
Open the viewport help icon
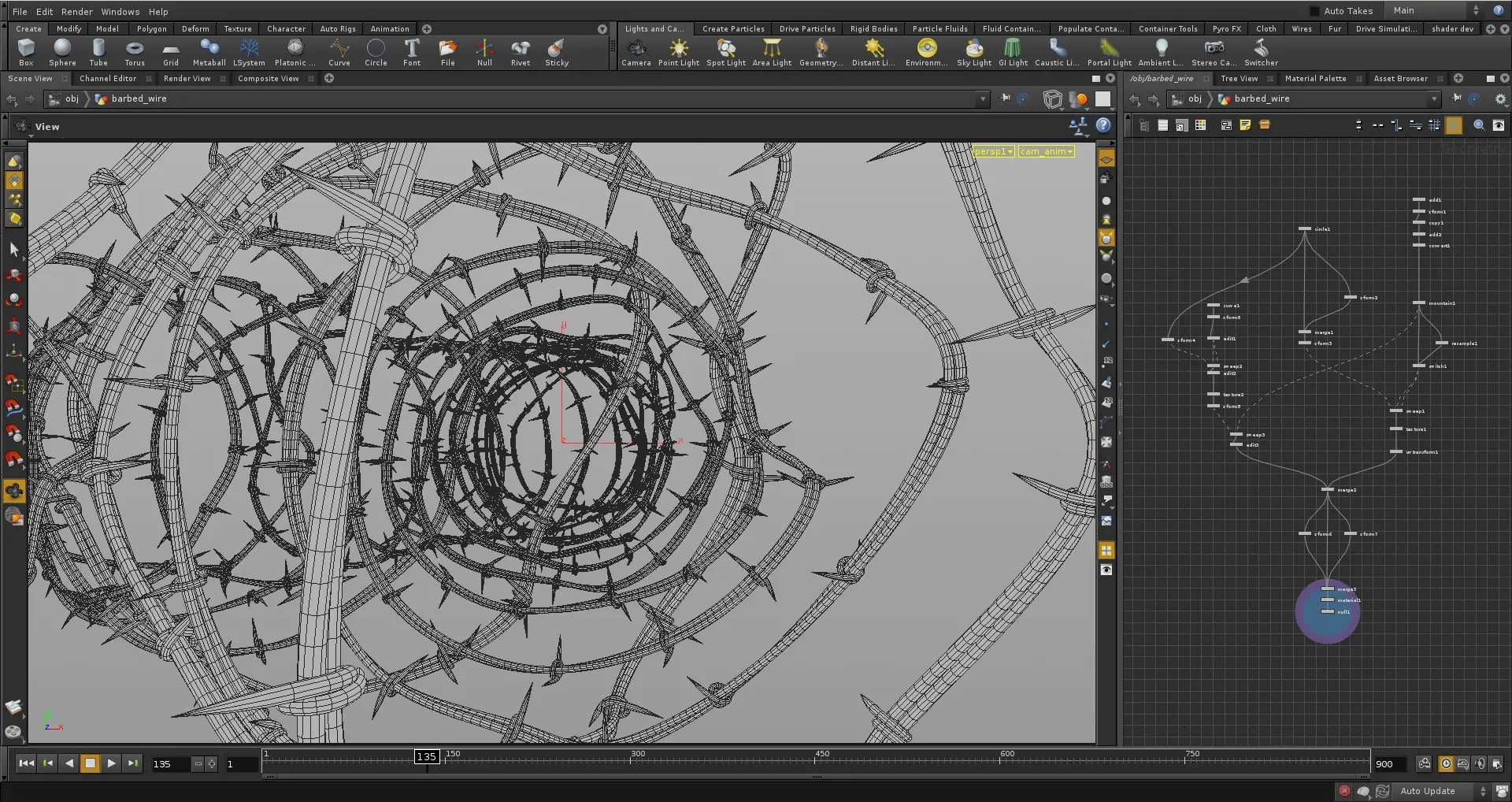pyautogui.click(x=1103, y=125)
